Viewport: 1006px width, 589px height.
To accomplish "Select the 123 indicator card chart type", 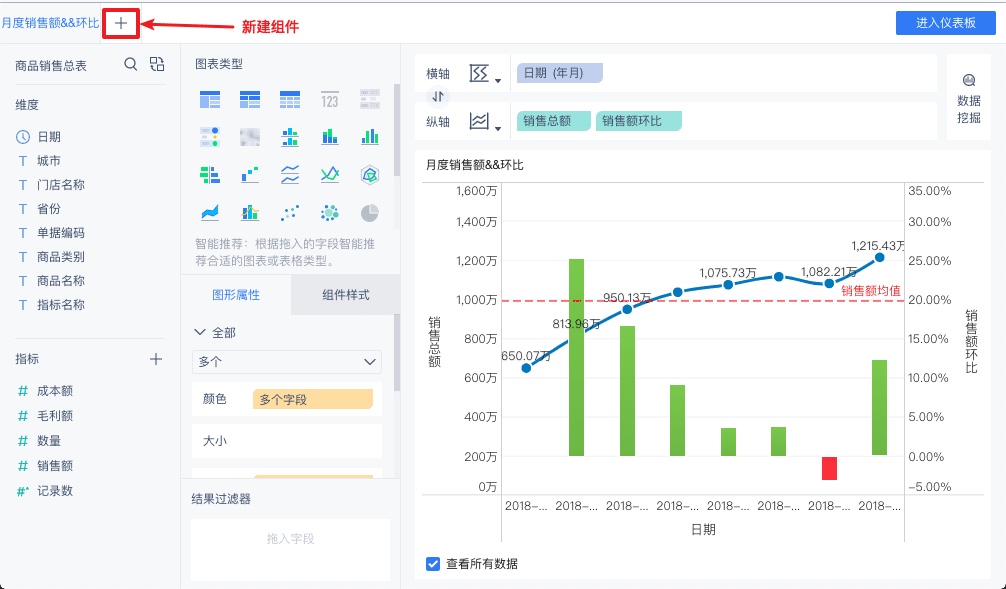I will pos(330,99).
